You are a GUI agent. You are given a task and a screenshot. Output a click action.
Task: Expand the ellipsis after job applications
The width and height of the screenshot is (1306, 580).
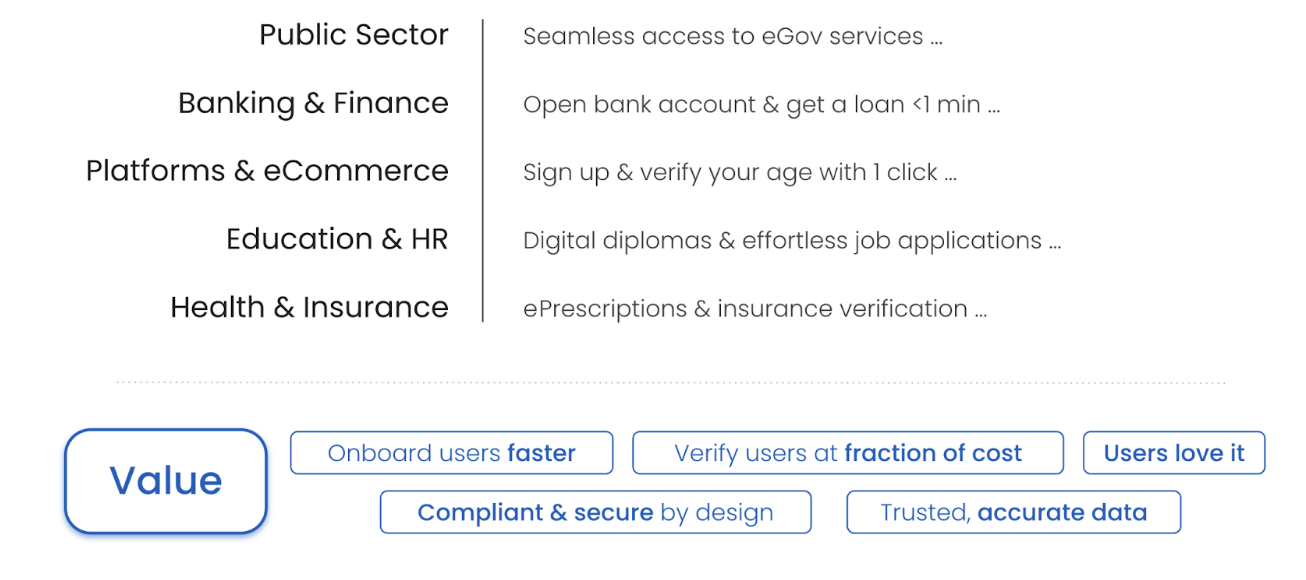click(1054, 244)
